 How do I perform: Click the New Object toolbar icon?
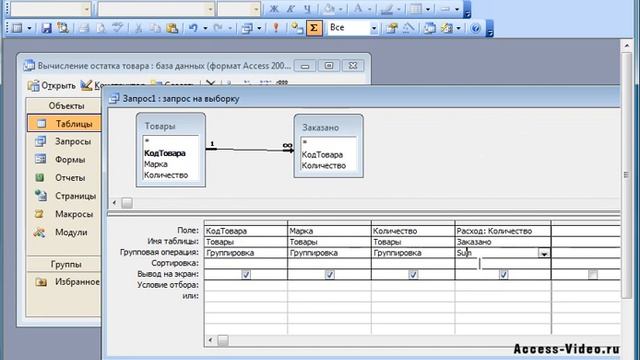tap(447, 28)
